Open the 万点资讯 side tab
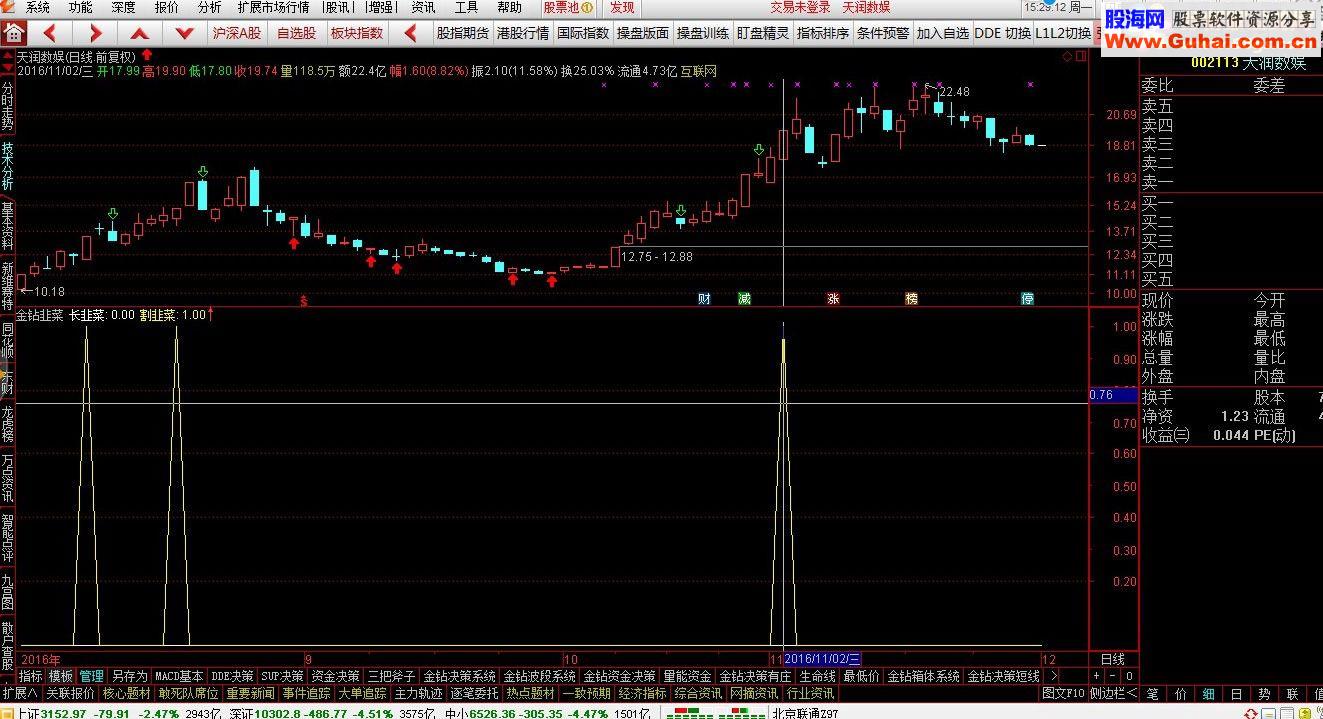 [8, 478]
